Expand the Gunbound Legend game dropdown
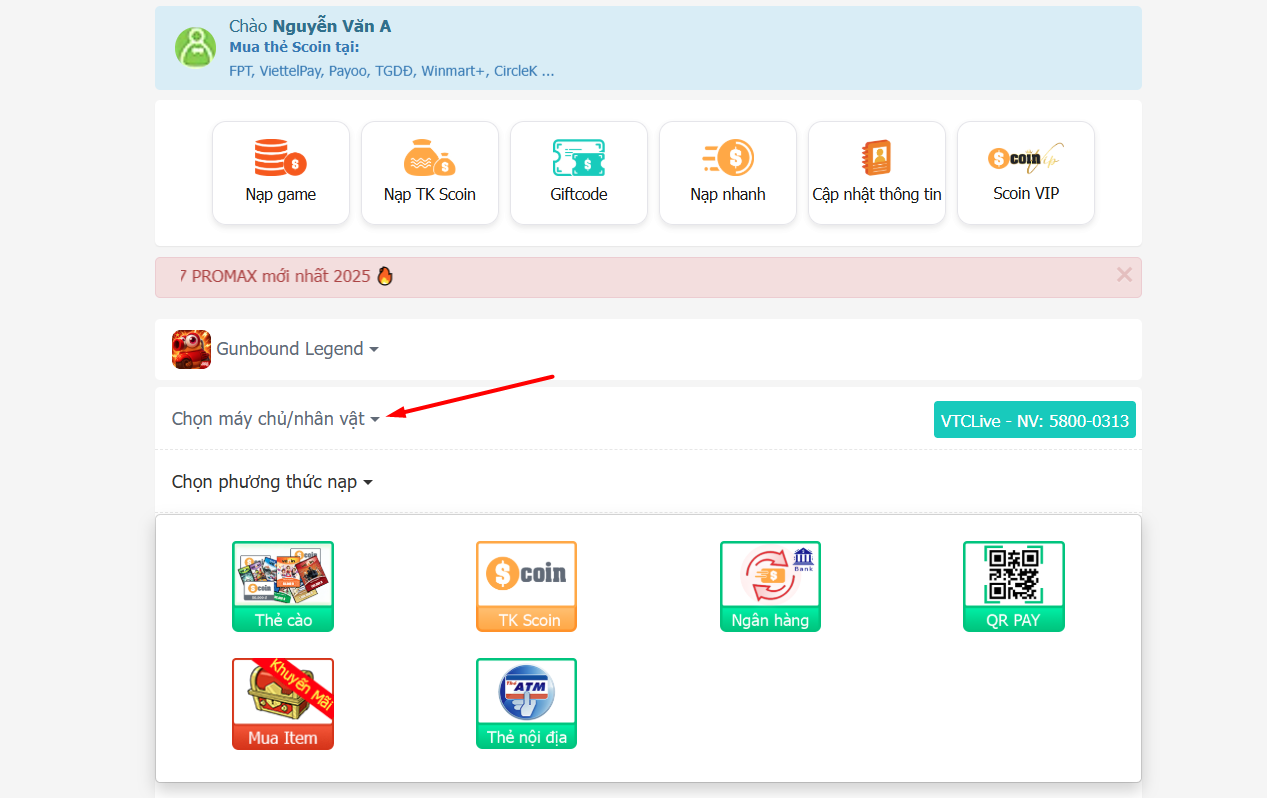 (x=298, y=349)
